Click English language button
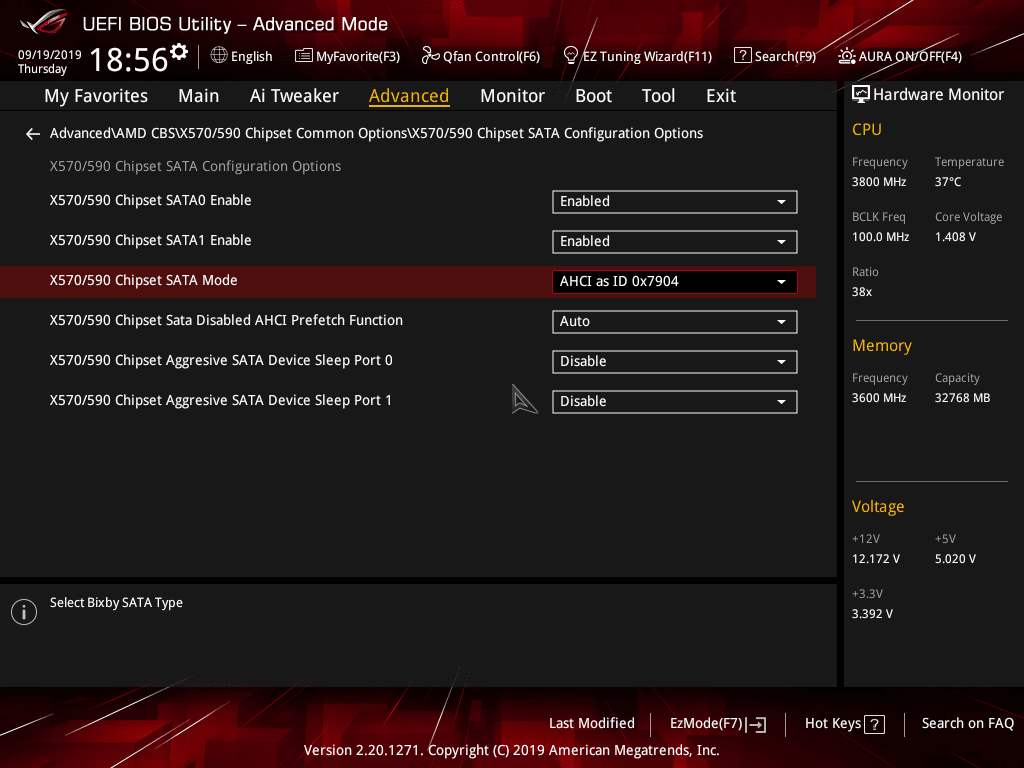This screenshot has height=768, width=1024. coord(241,56)
